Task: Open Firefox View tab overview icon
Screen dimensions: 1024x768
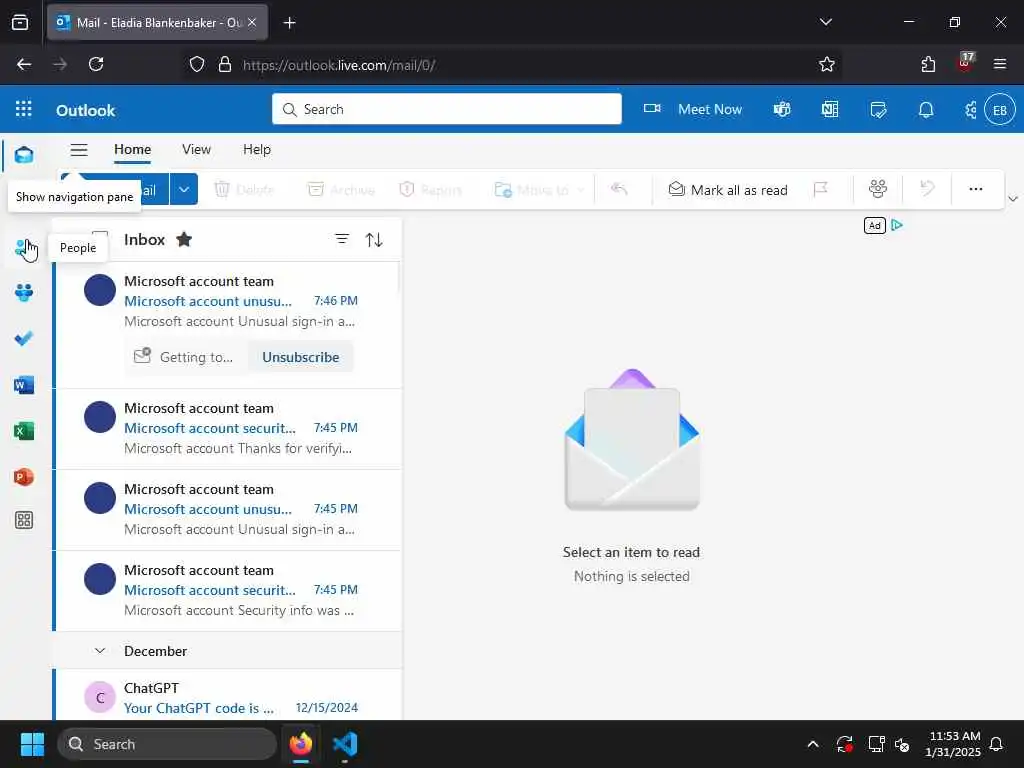Action: (x=20, y=23)
